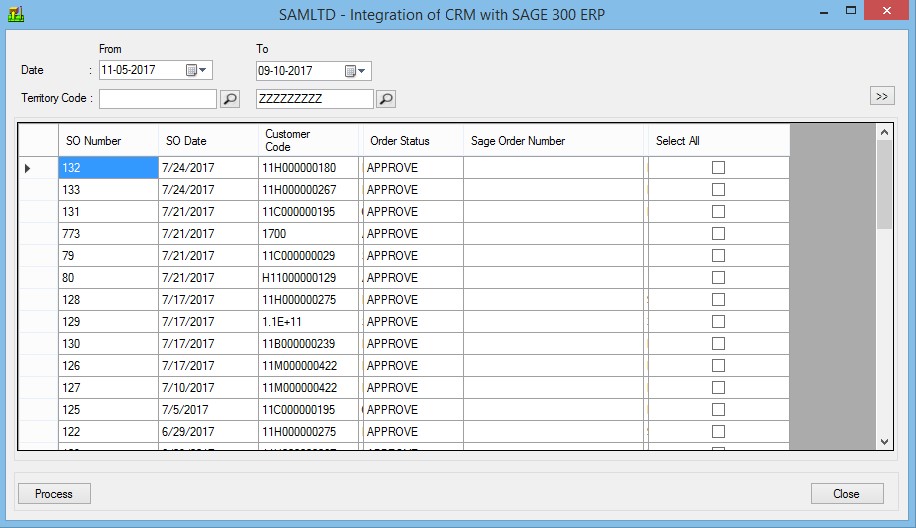Check the box for SO 132
The width and height of the screenshot is (916, 528).
(x=719, y=168)
